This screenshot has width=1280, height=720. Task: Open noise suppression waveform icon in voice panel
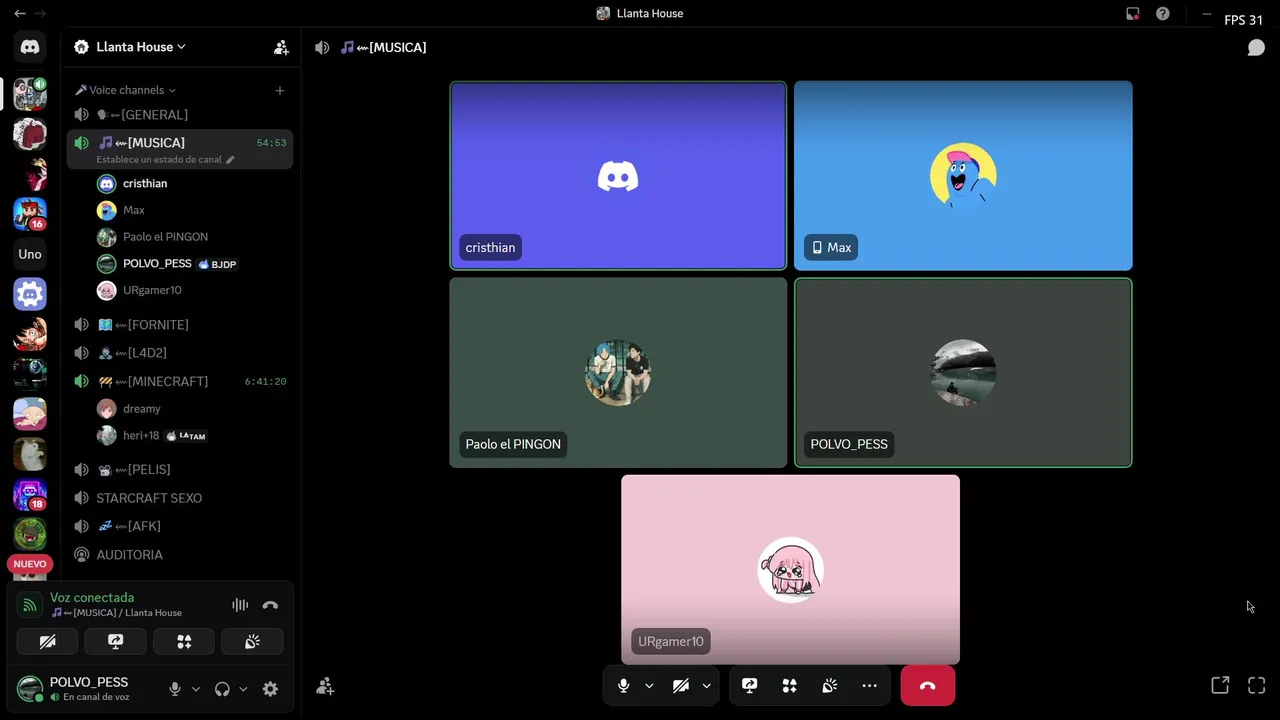[x=240, y=605]
